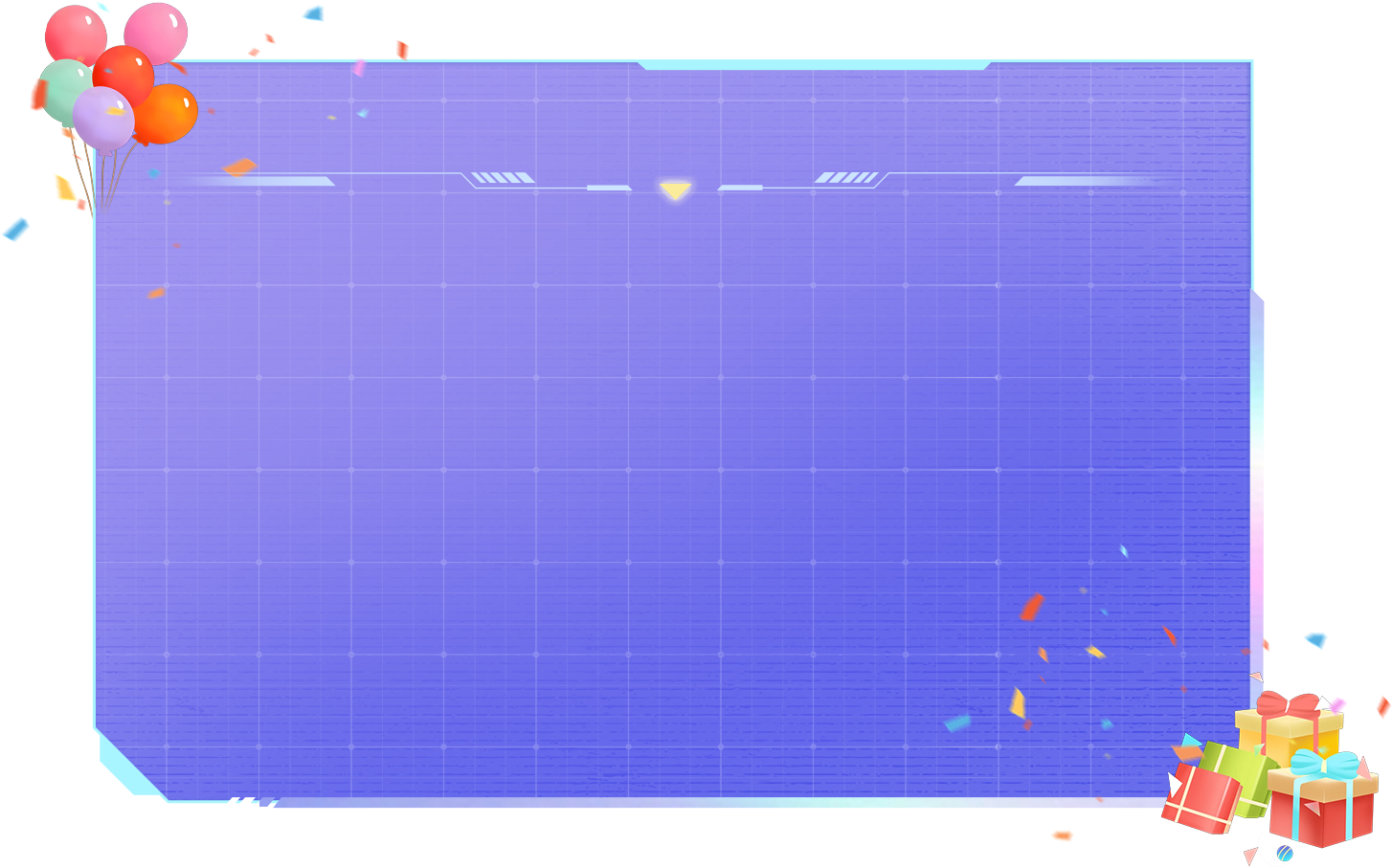Click the cyan notch strip on top border
This screenshot has width=1392, height=868.
point(814,65)
